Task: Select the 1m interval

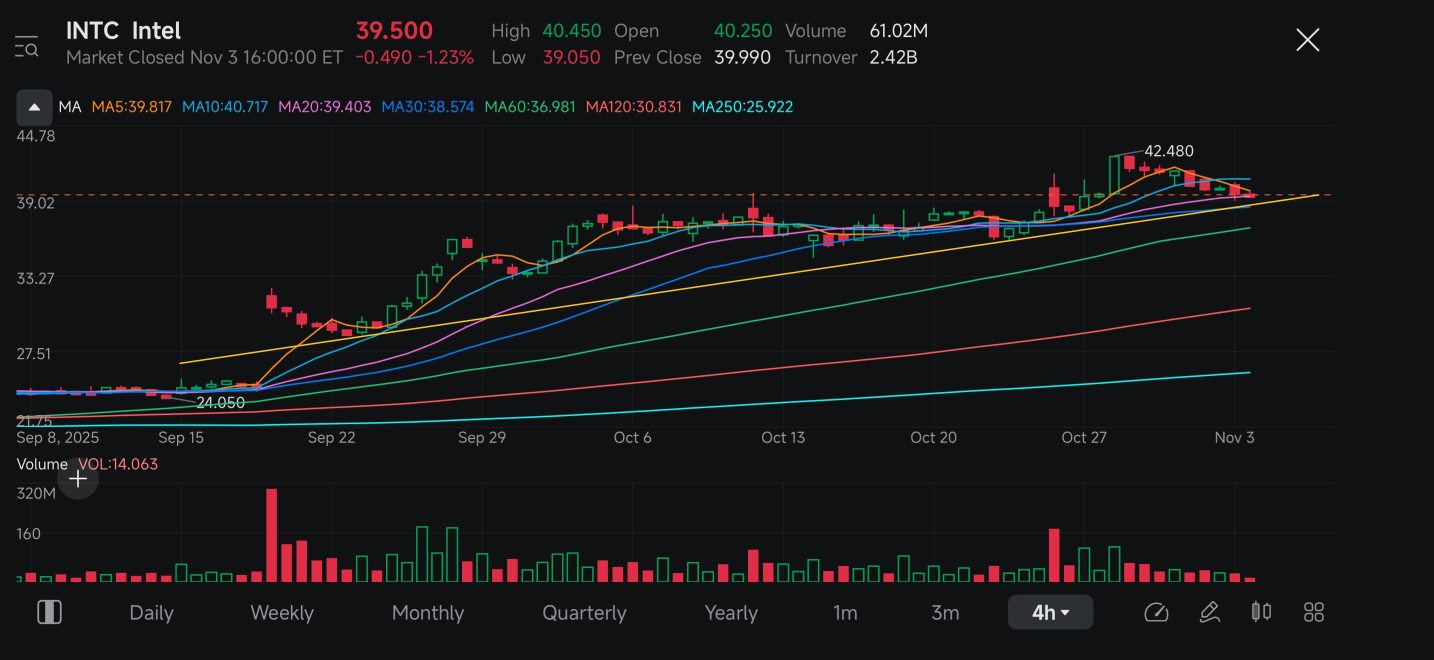Action: point(845,613)
